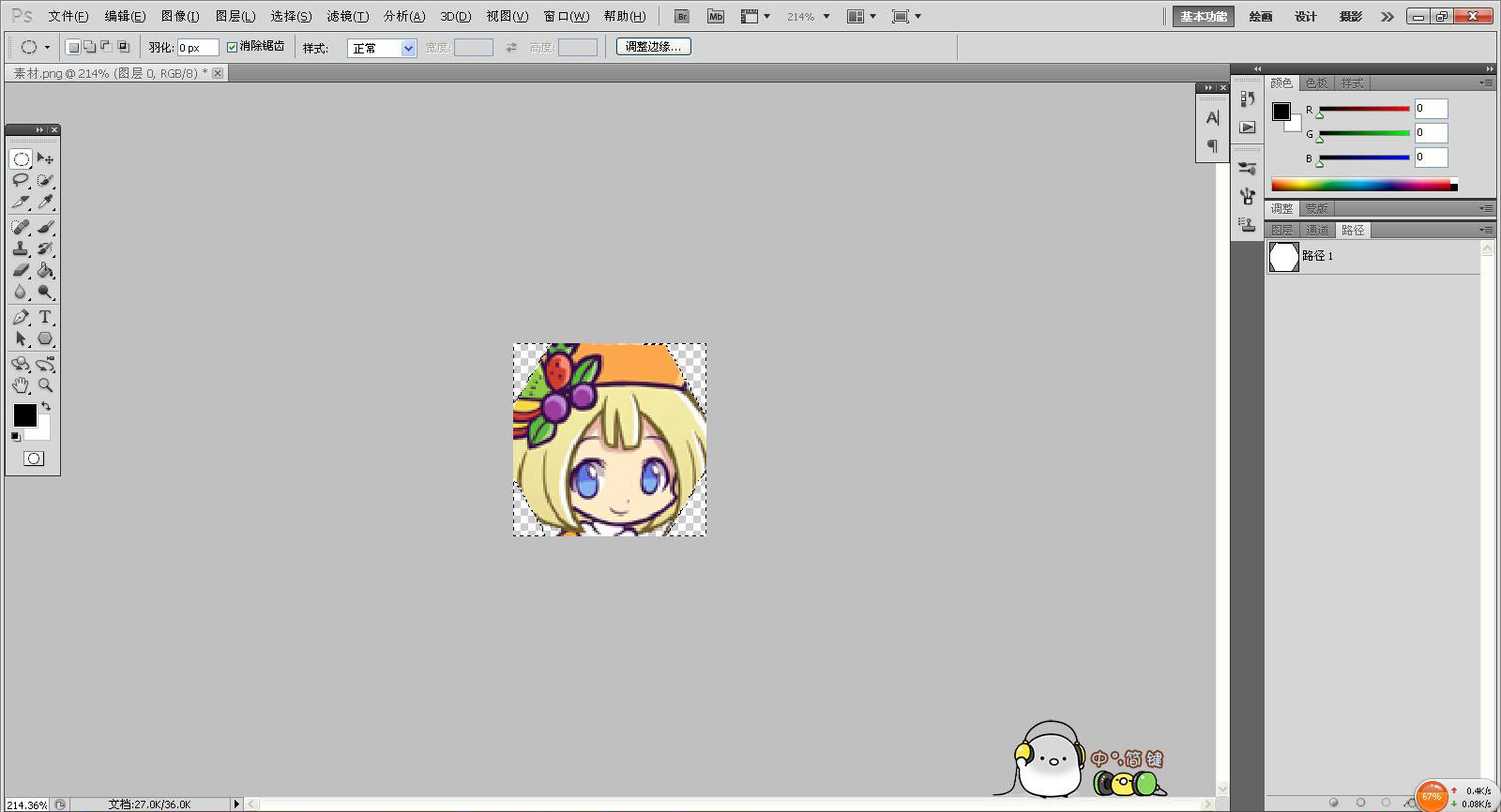Open the Screen Mode dropdown
This screenshot has height=812, width=1501.
[906, 17]
